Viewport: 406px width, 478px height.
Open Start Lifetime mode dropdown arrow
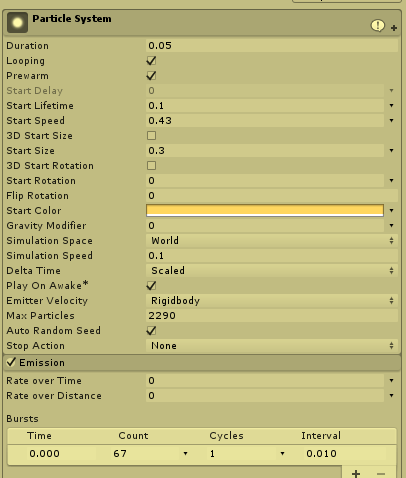(392, 106)
